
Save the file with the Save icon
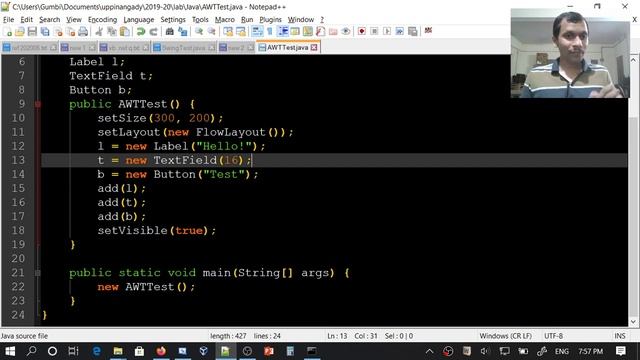click(32, 31)
